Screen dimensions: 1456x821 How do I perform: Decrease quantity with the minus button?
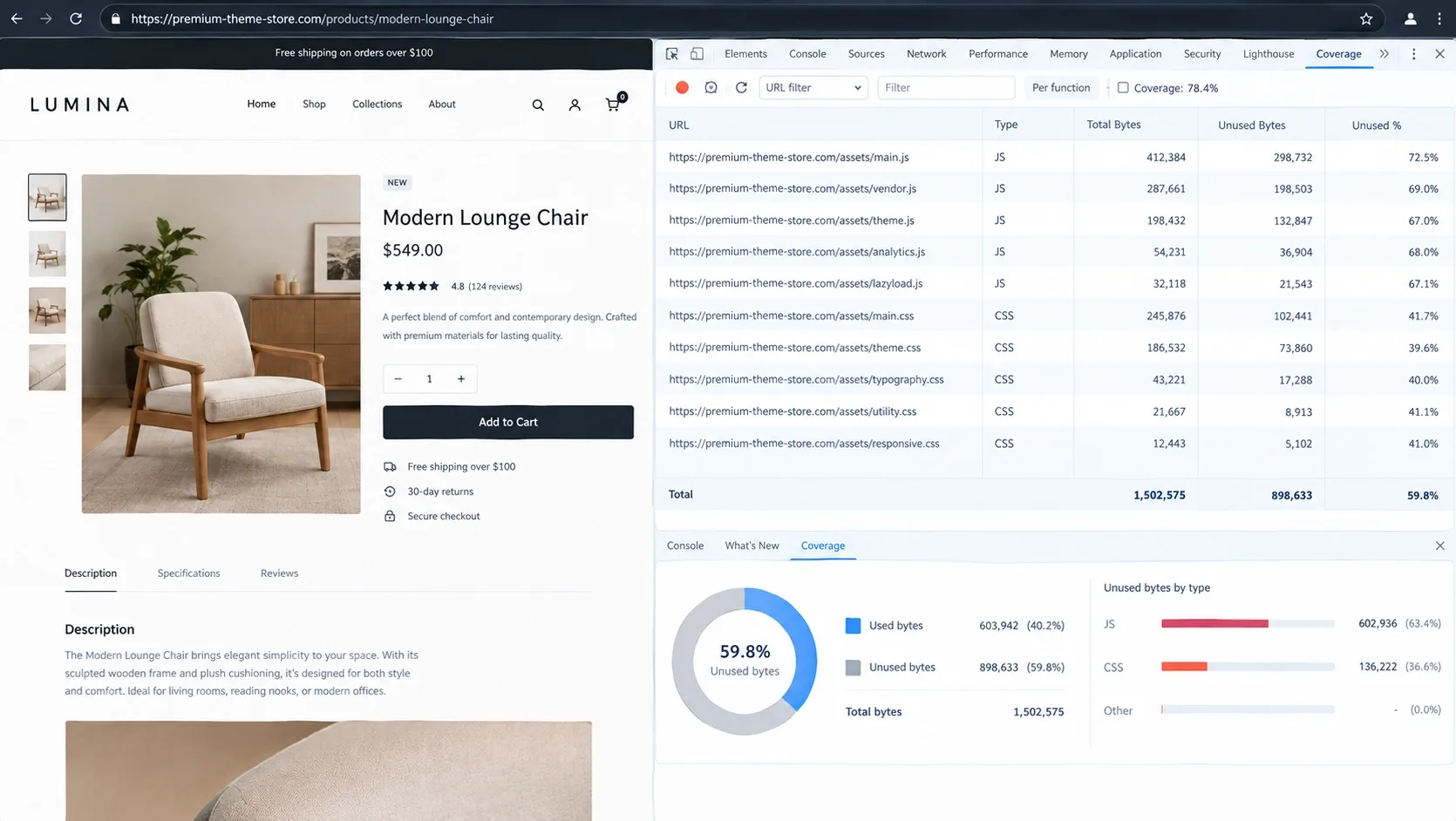[x=398, y=378]
